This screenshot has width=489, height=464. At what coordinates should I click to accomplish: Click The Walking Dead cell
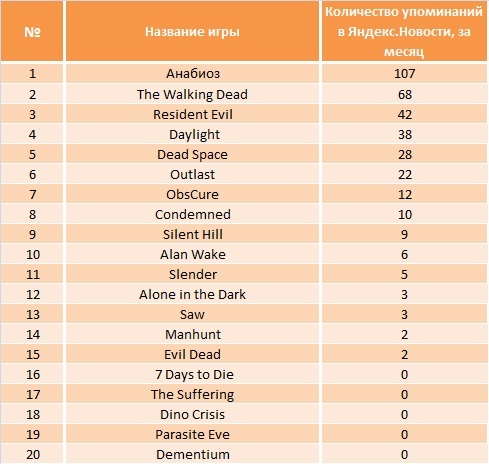pos(192,94)
